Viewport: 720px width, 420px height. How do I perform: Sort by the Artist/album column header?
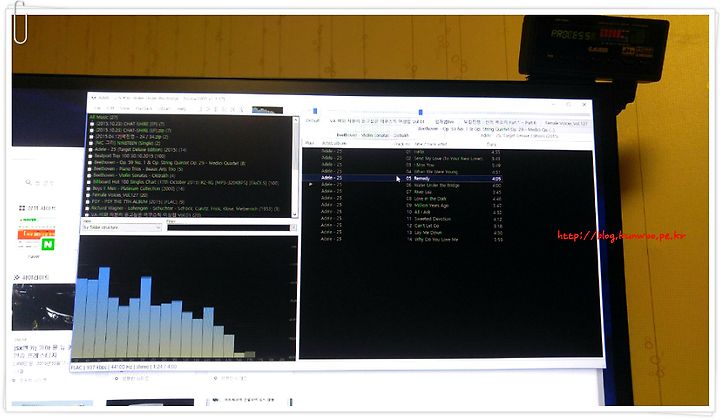click(x=334, y=144)
